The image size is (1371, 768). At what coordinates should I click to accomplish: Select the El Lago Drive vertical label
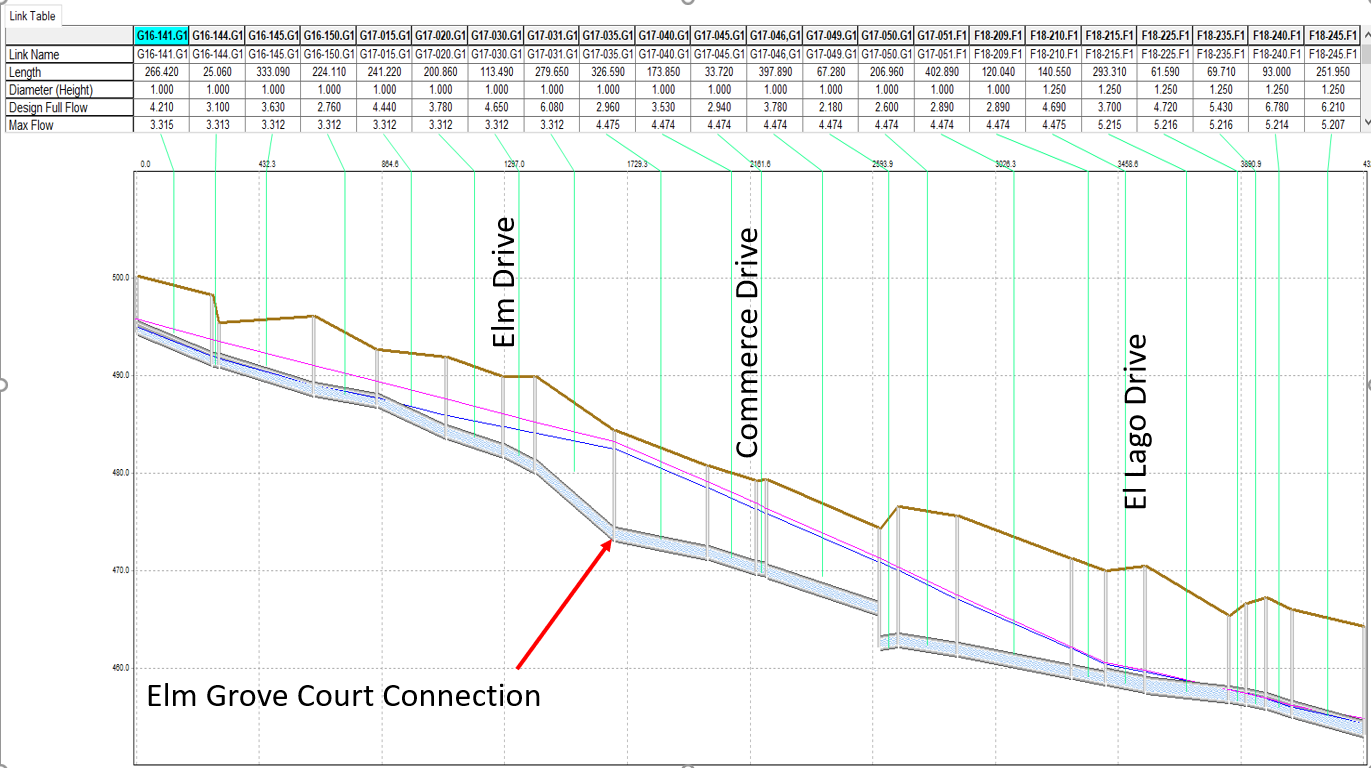[x=1135, y=421]
